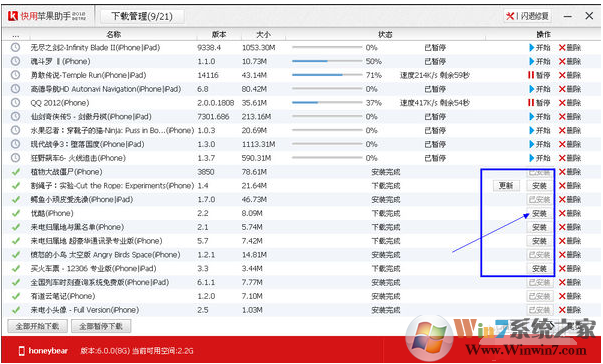The image size is (603, 364).
Task: Click the 全部开始下载 button
Action: [x=37, y=326]
